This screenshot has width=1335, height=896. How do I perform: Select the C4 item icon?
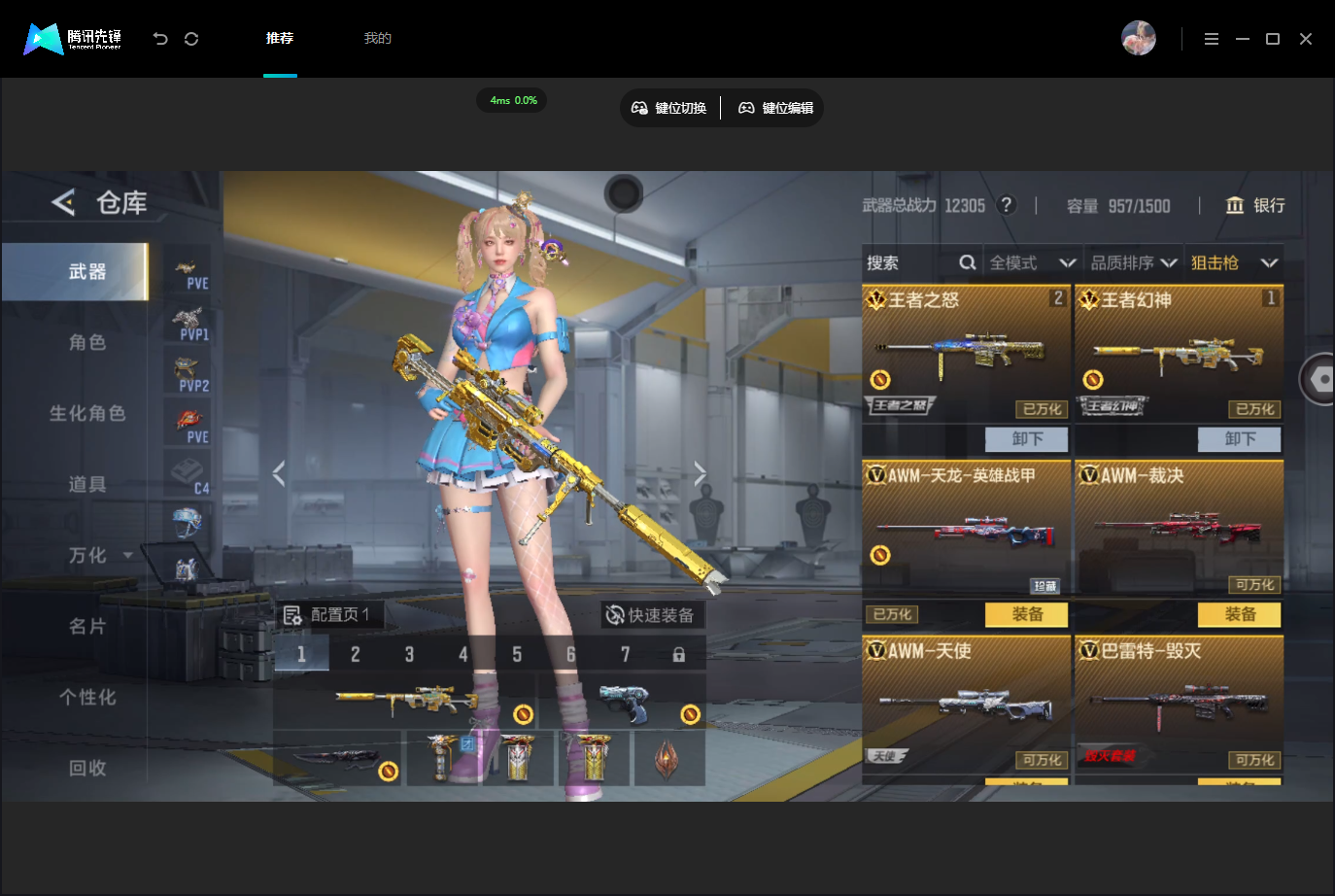[x=189, y=476]
